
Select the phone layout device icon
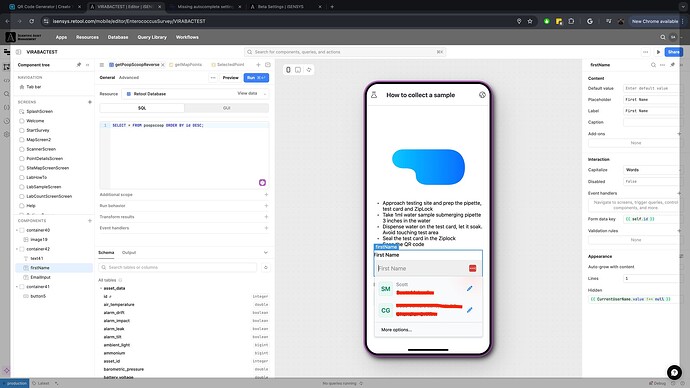(x=288, y=70)
